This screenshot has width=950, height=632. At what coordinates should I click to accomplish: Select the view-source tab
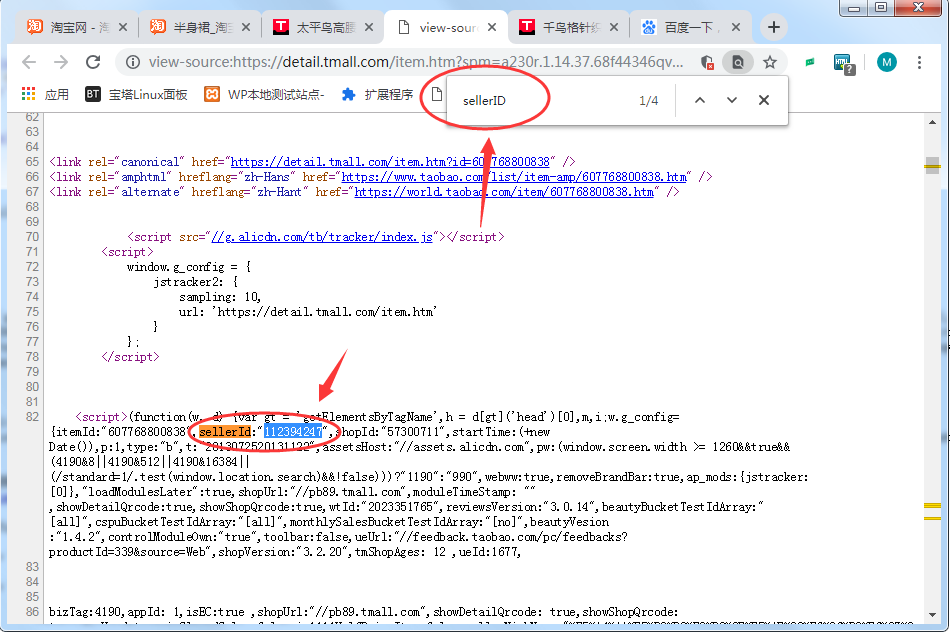[446, 27]
